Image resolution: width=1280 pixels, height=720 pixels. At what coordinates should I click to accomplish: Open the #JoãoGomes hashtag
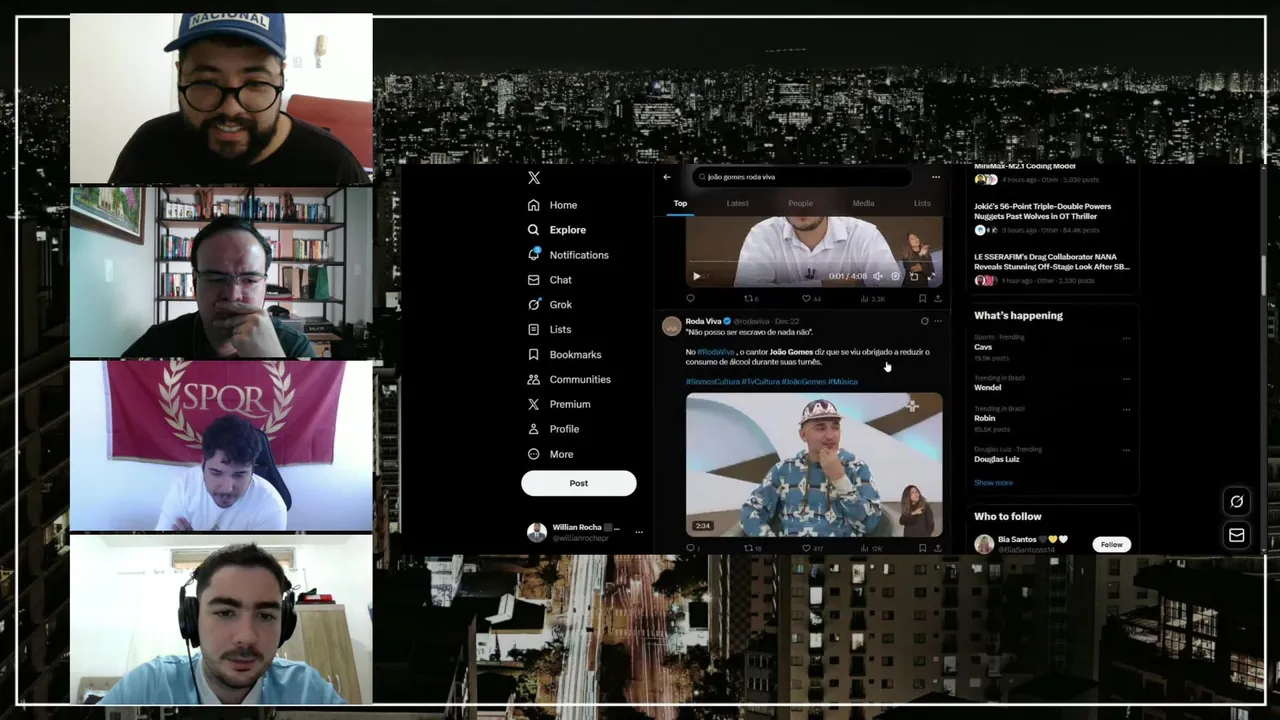(804, 382)
